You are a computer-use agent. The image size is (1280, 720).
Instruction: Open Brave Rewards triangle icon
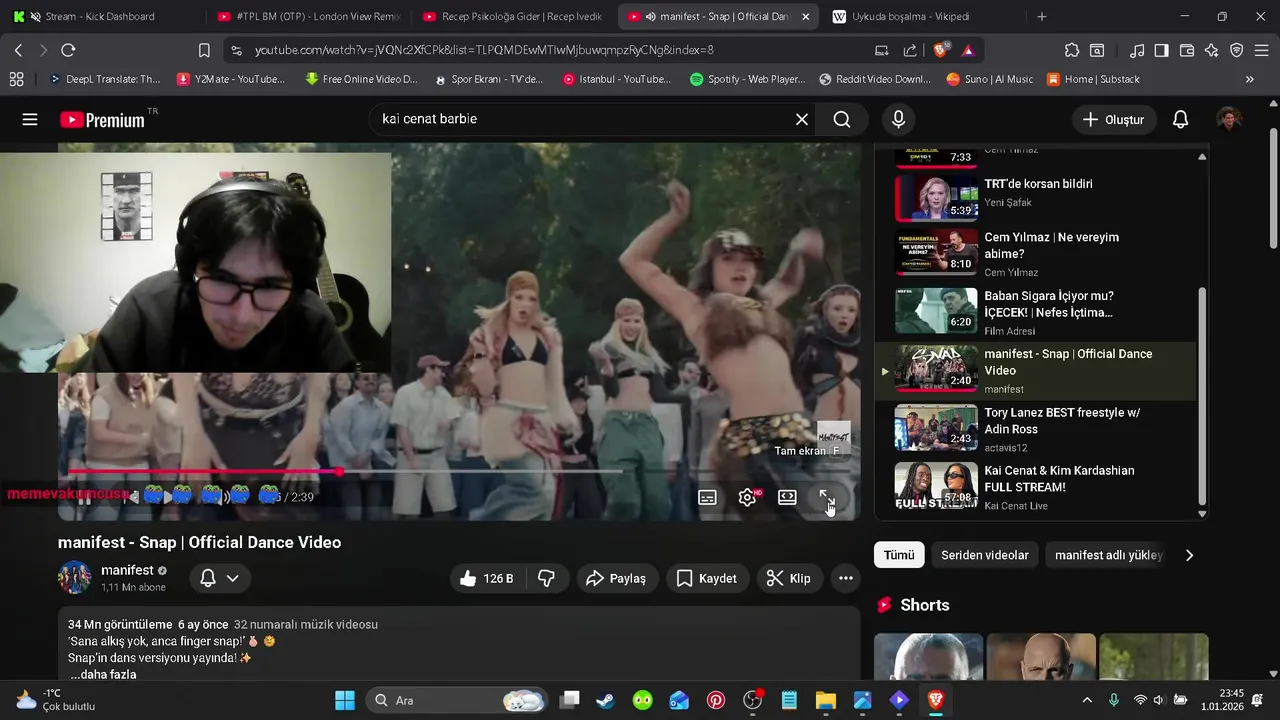tap(968, 50)
